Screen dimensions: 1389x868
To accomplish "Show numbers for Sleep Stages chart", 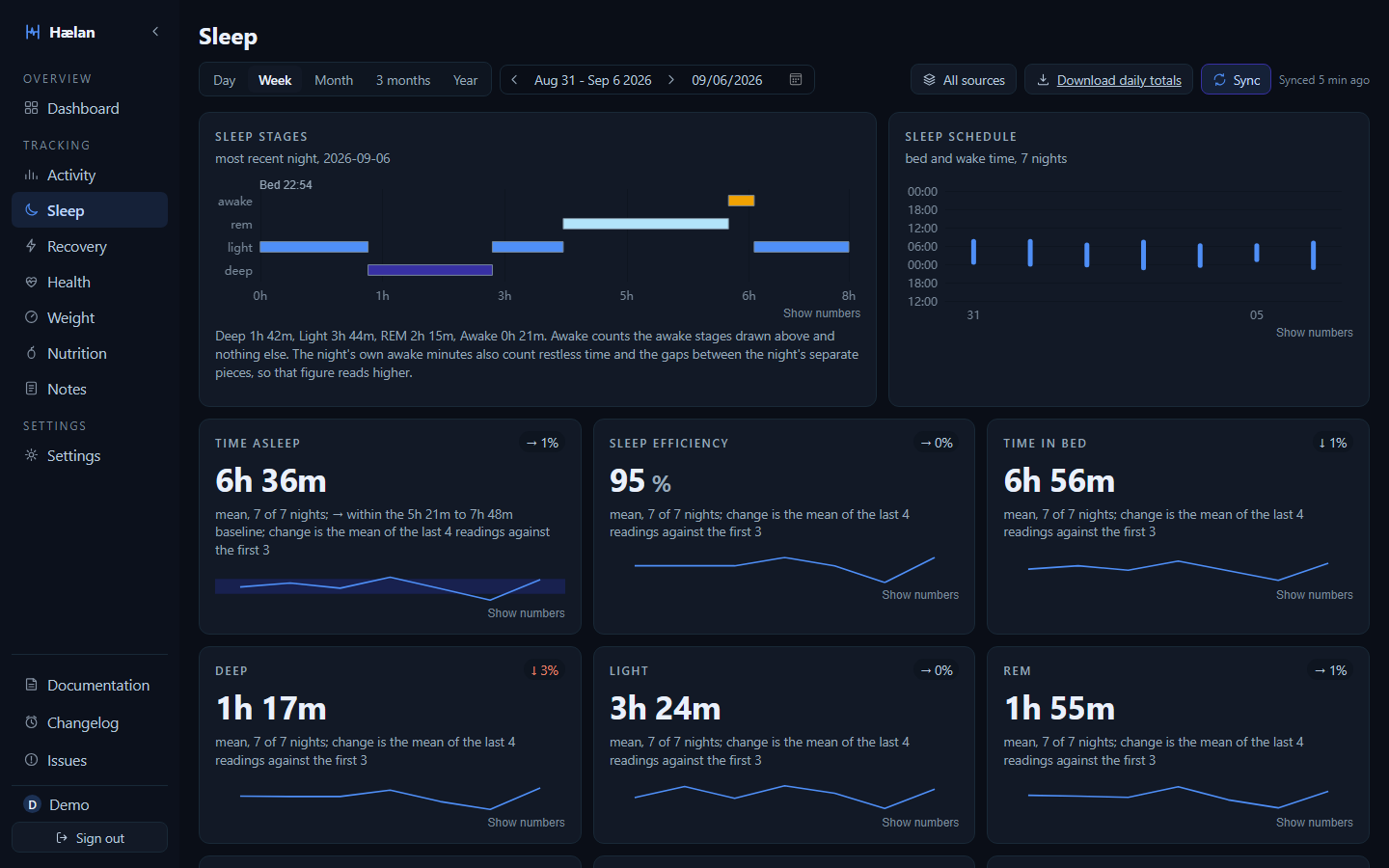I will pos(822,313).
